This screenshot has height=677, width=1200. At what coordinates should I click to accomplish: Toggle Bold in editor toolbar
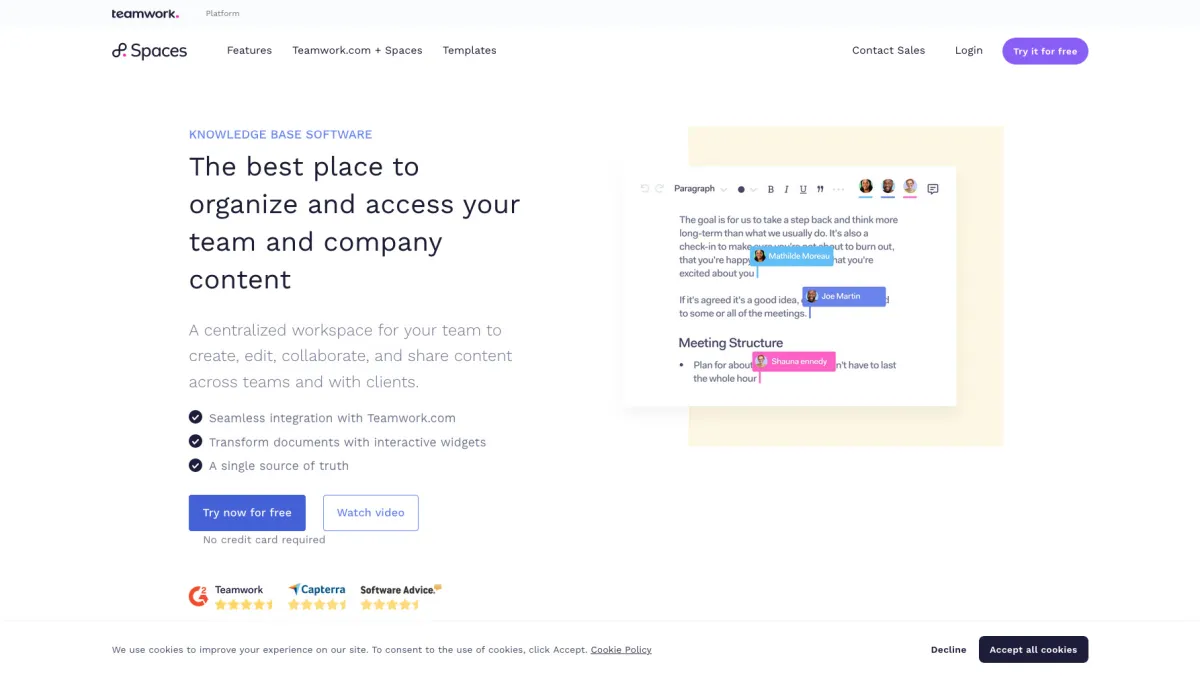pos(771,189)
